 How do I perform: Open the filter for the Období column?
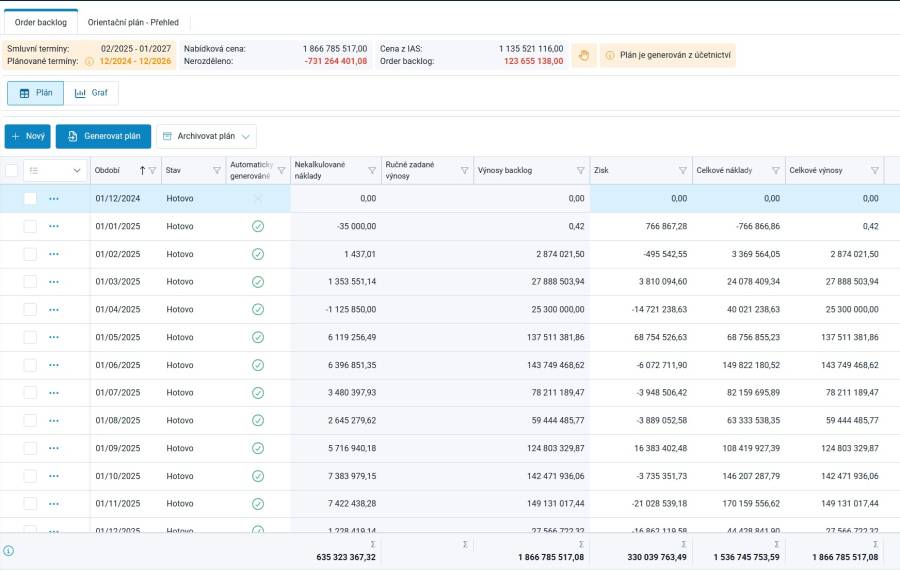[153, 170]
